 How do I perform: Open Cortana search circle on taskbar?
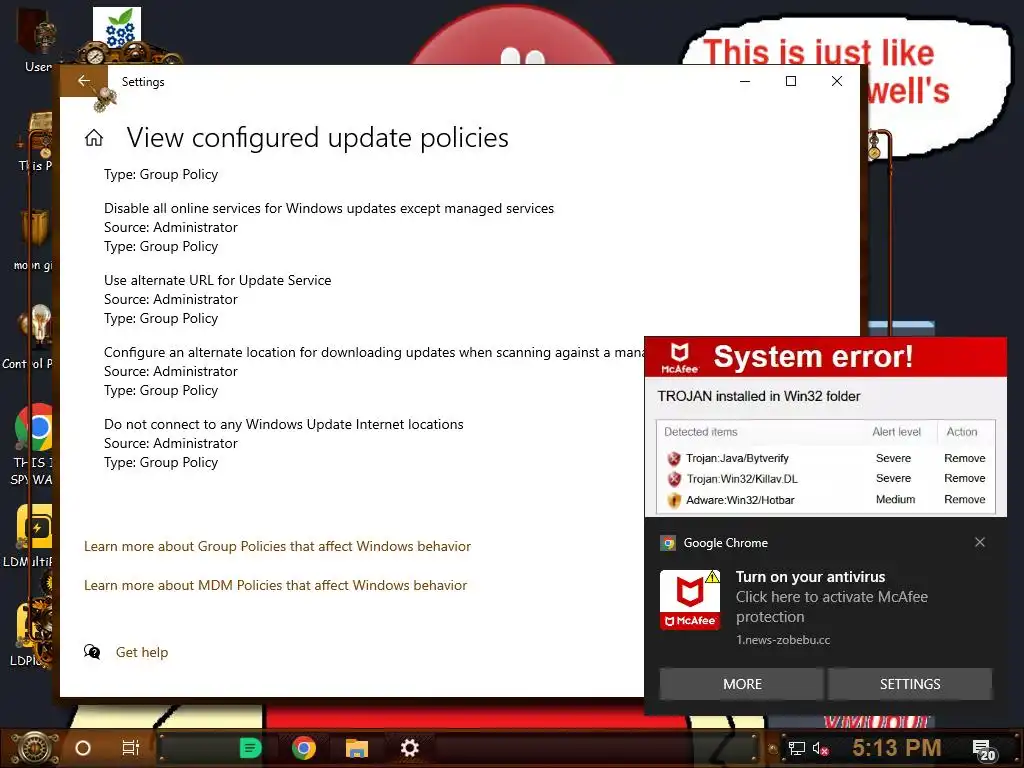click(x=83, y=748)
